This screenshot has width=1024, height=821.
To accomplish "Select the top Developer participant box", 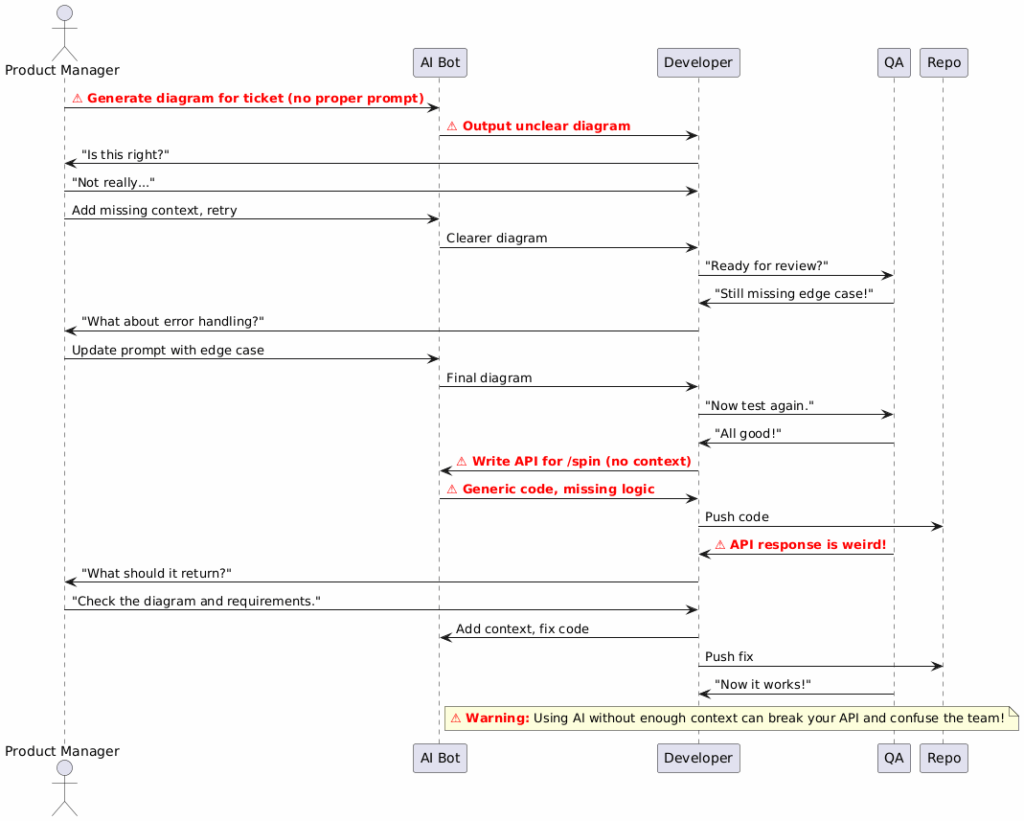I will coord(698,63).
